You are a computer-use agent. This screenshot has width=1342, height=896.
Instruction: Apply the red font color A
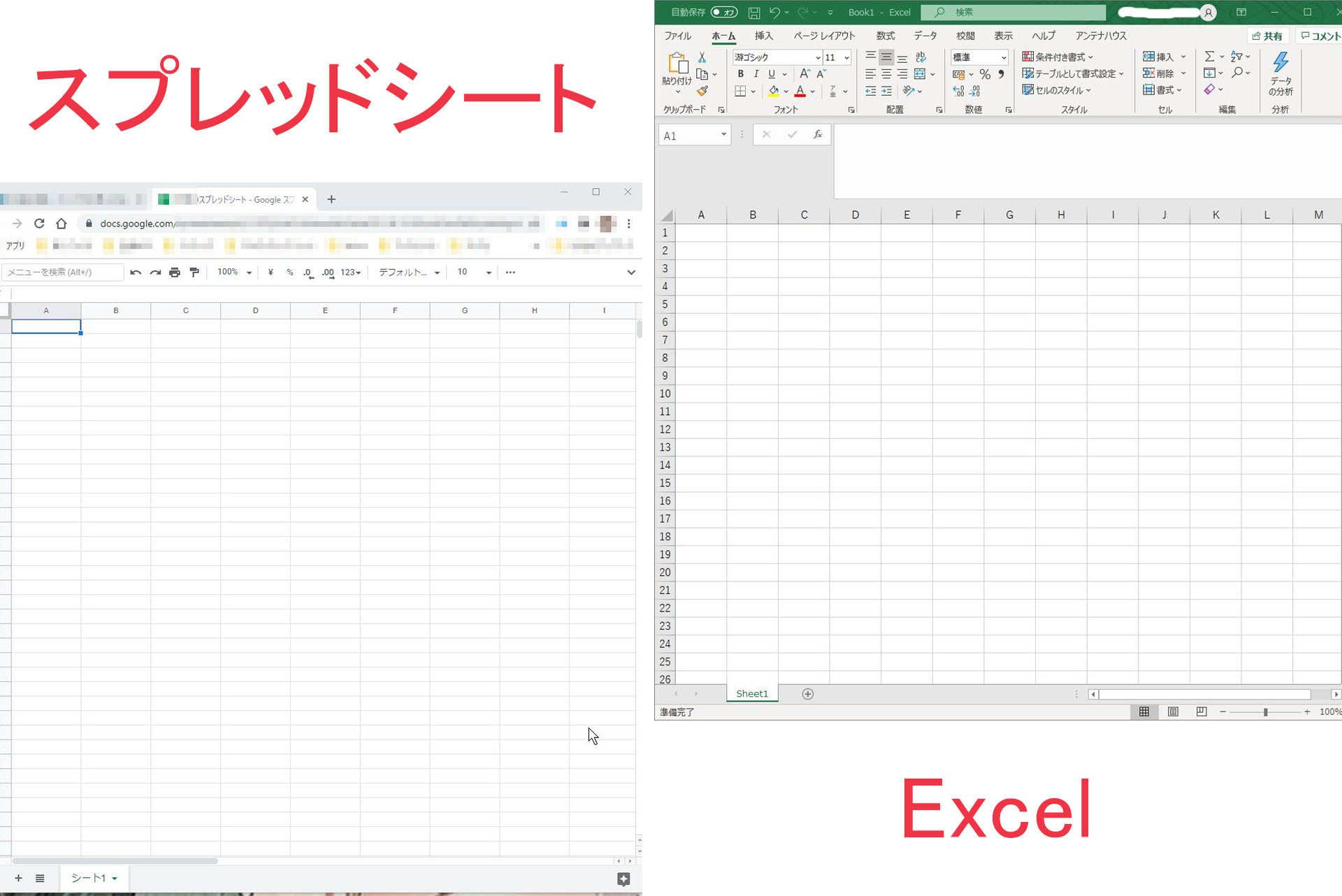(800, 91)
